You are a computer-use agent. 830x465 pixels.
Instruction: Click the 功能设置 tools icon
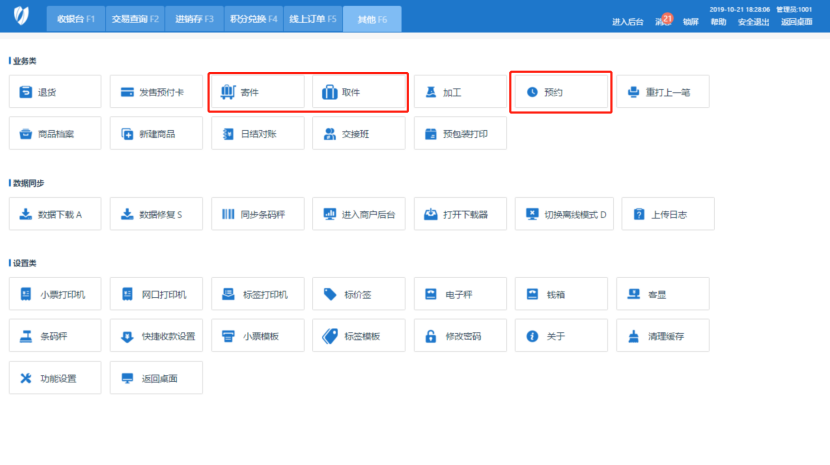(x=26, y=378)
